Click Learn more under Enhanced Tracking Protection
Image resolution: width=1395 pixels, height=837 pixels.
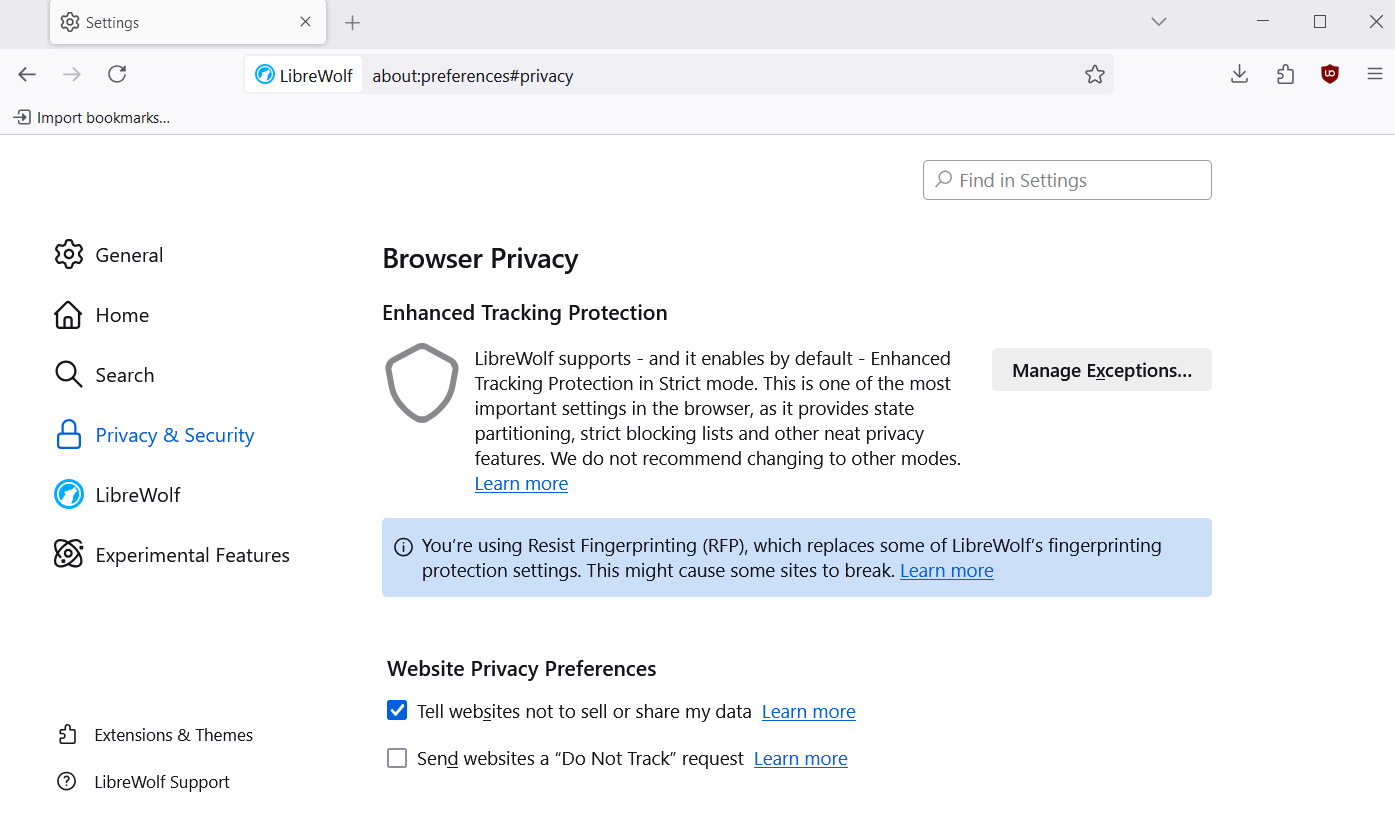[x=521, y=484]
